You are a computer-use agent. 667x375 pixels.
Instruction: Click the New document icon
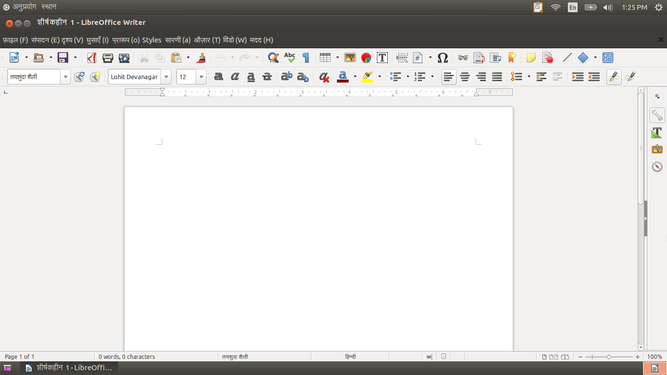(14, 57)
